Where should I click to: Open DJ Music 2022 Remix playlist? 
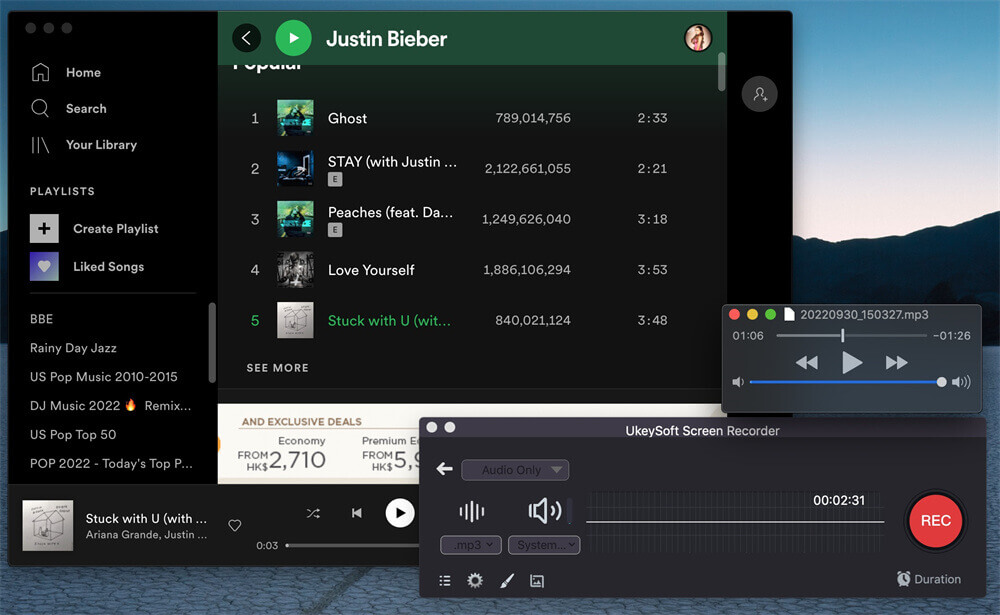[x=110, y=406]
